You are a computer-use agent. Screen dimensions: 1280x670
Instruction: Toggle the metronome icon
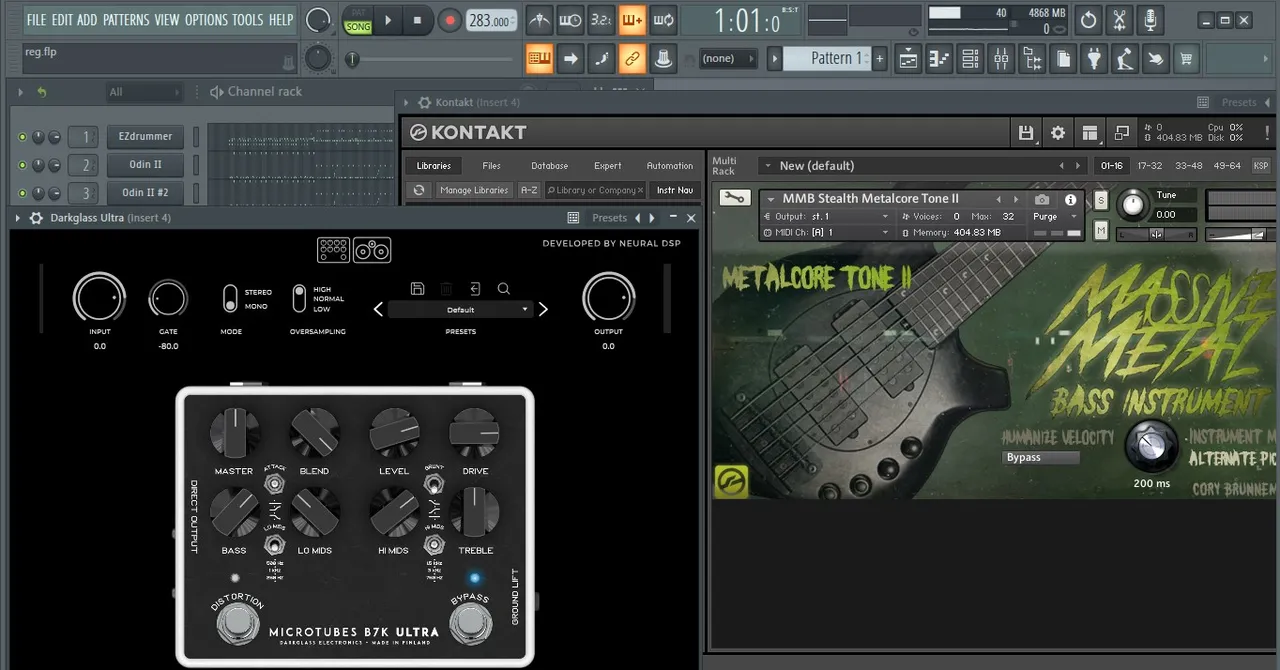[x=539, y=20]
